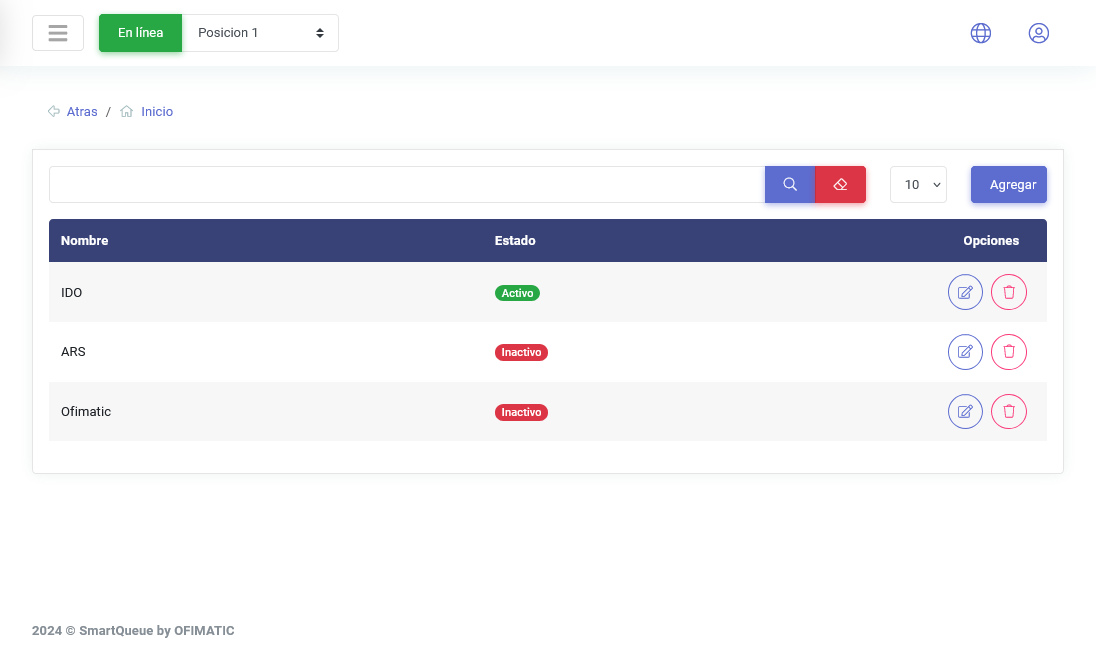The width and height of the screenshot is (1096, 653).
Task: Click the magnifier search button
Action: tap(790, 185)
